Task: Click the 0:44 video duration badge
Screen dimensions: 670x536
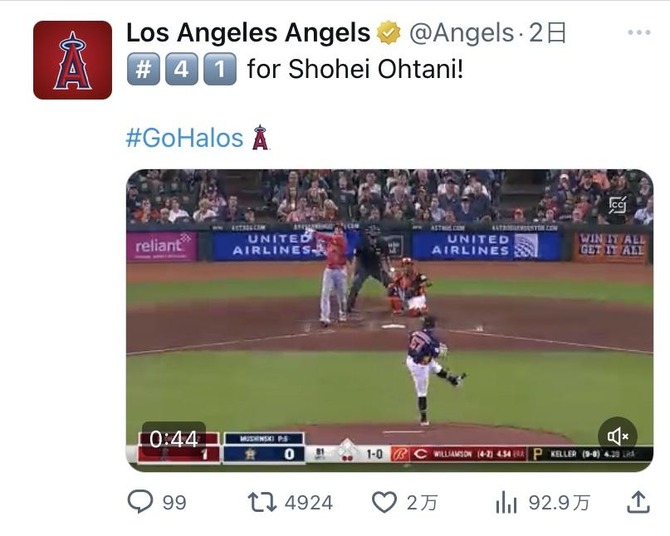Action: point(173,438)
